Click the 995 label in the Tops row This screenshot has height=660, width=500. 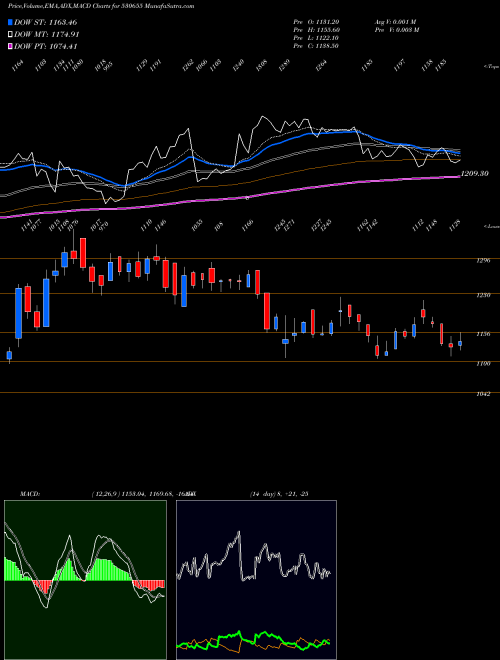click(x=109, y=67)
